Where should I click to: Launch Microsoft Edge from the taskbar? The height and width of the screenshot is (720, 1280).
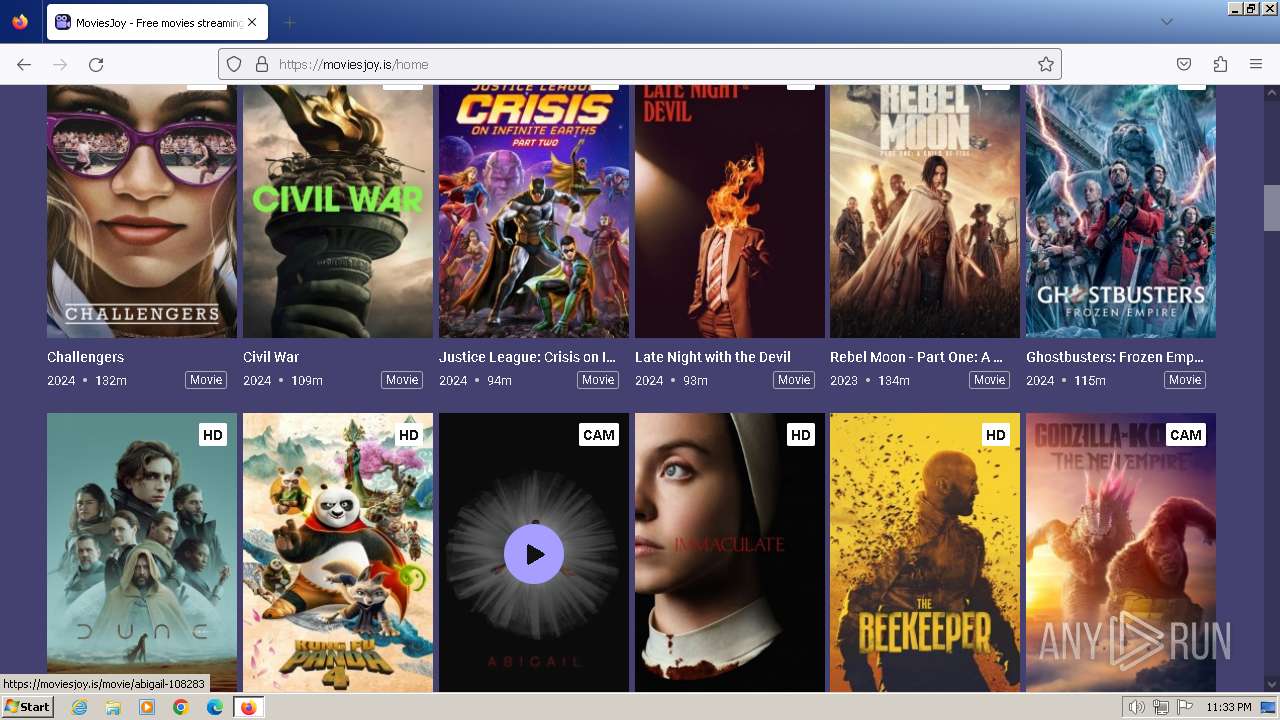click(215, 707)
